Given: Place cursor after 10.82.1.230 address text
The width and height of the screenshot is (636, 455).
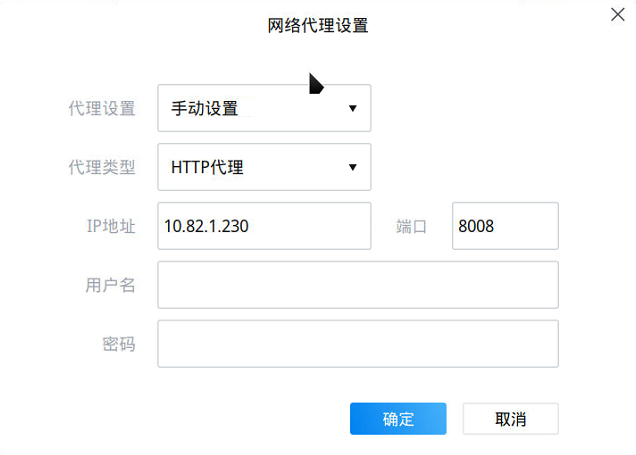Looking at the screenshot, I should point(251,226).
